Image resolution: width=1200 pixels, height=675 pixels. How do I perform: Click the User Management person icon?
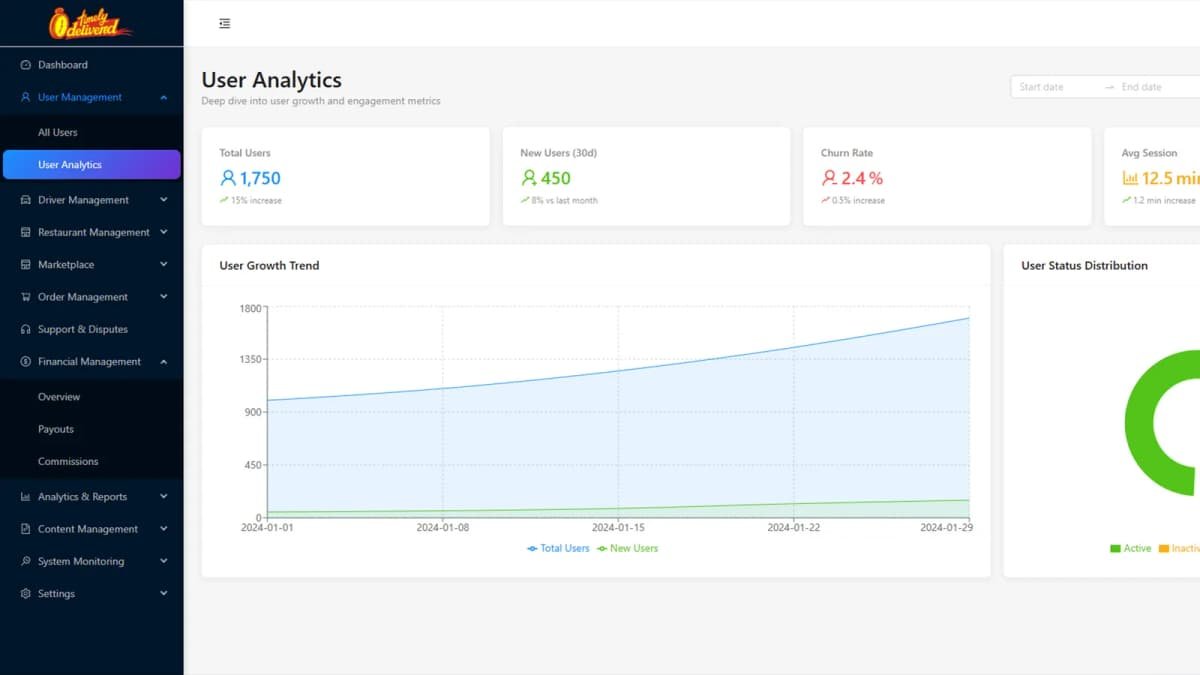point(26,97)
